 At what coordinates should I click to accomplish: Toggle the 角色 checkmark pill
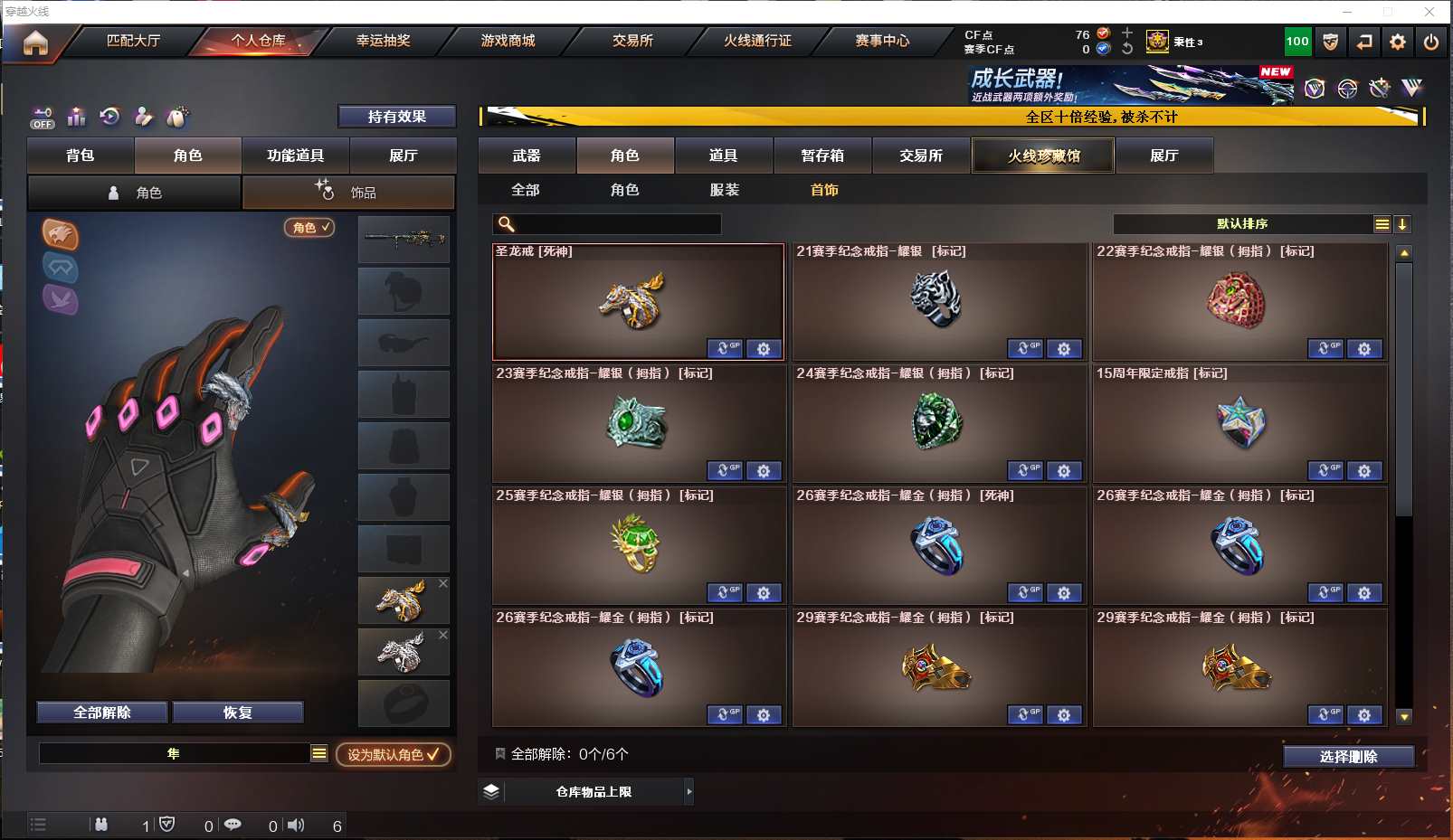point(309,228)
